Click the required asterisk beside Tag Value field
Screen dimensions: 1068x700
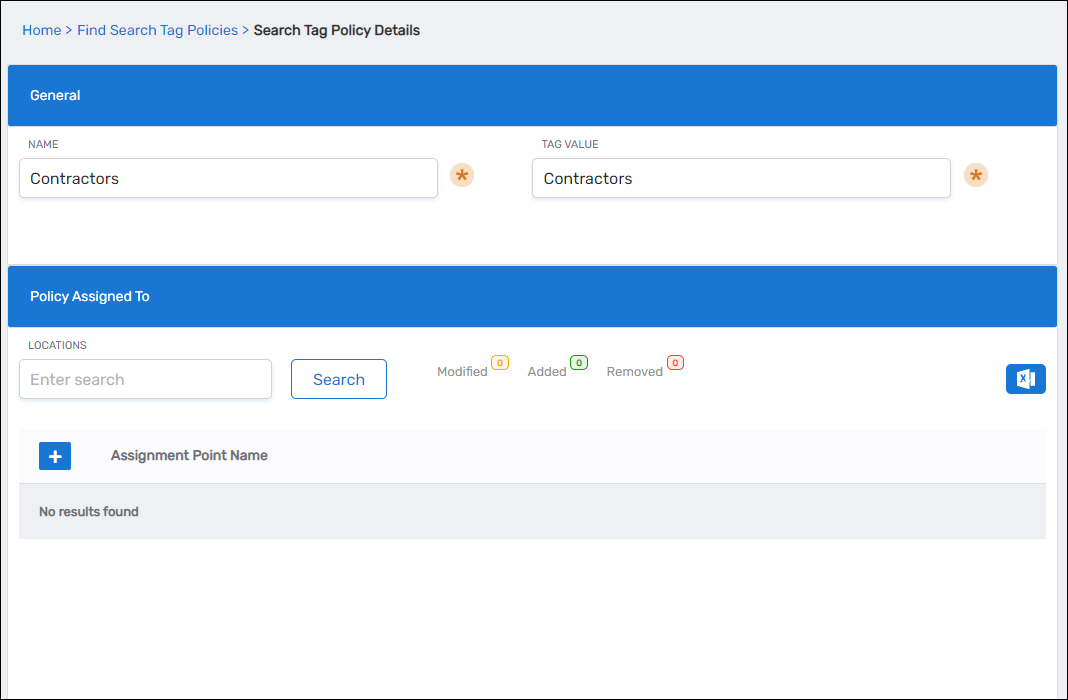point(975,176)
